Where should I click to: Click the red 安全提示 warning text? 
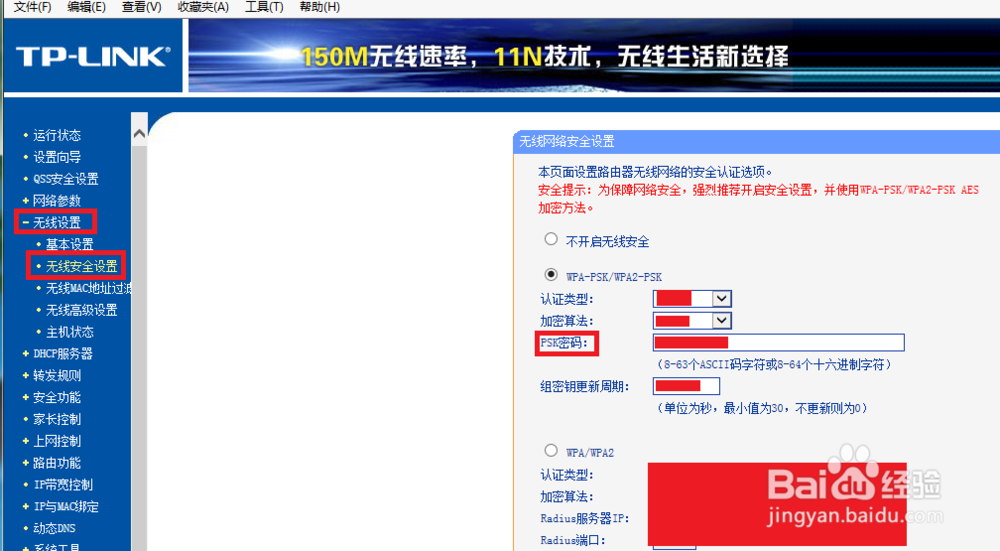(x=758, y=198)
